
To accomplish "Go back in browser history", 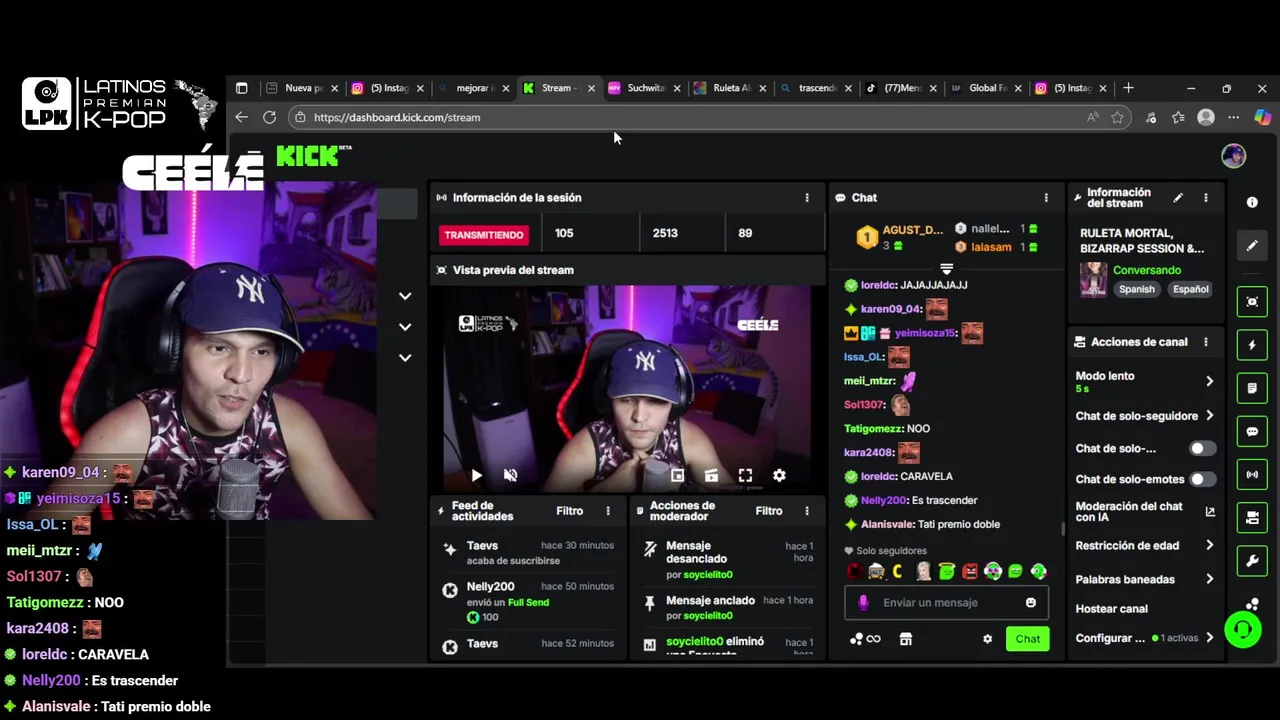I will (241, 117).
